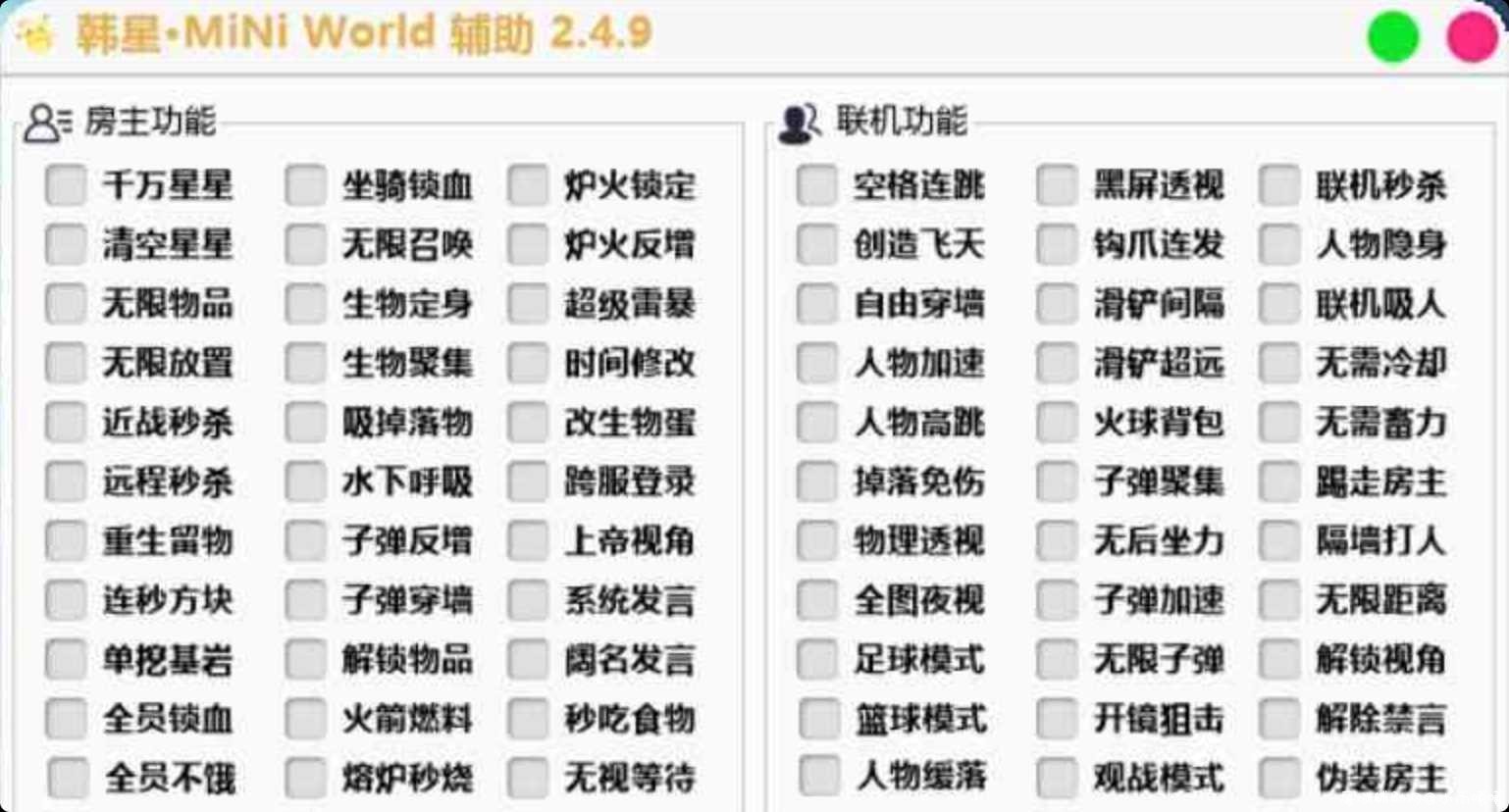
Task: Enable 空格连跳 checkbox
Action: point(817,185)
